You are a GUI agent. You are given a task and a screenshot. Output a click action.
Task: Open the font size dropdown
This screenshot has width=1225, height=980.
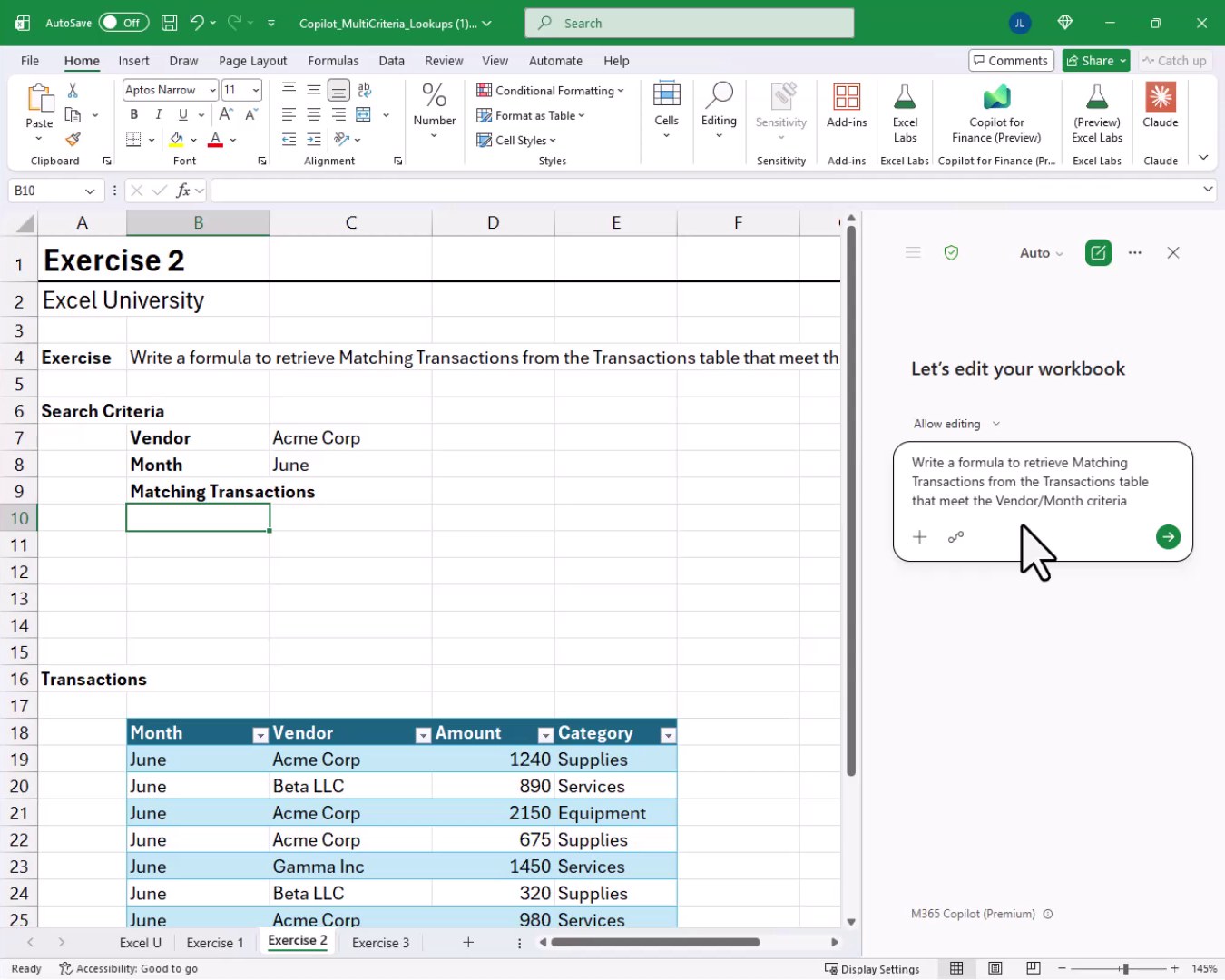256,90
